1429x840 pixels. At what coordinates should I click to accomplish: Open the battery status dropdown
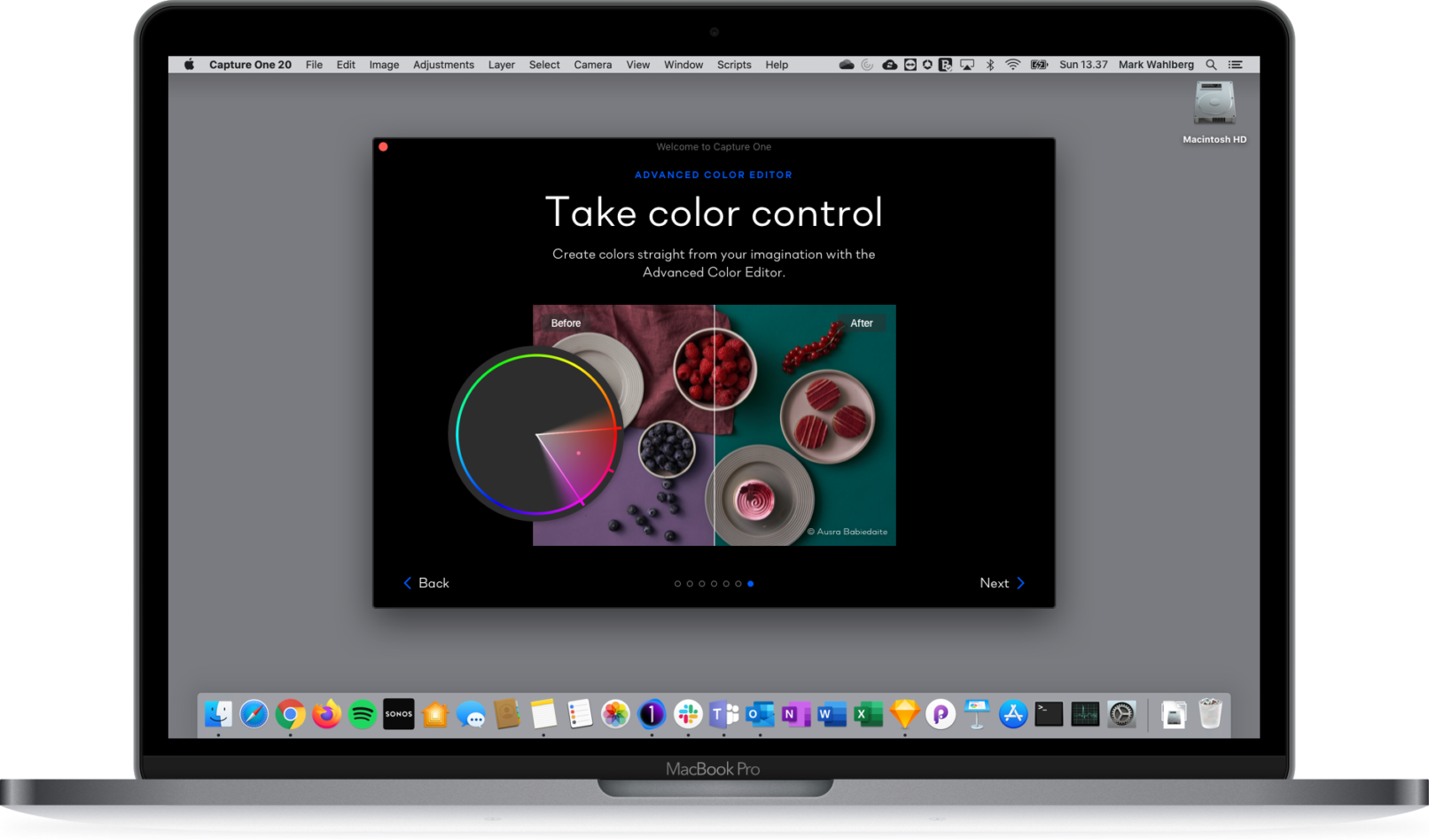pyautogui.click(x=1038, y=64)
